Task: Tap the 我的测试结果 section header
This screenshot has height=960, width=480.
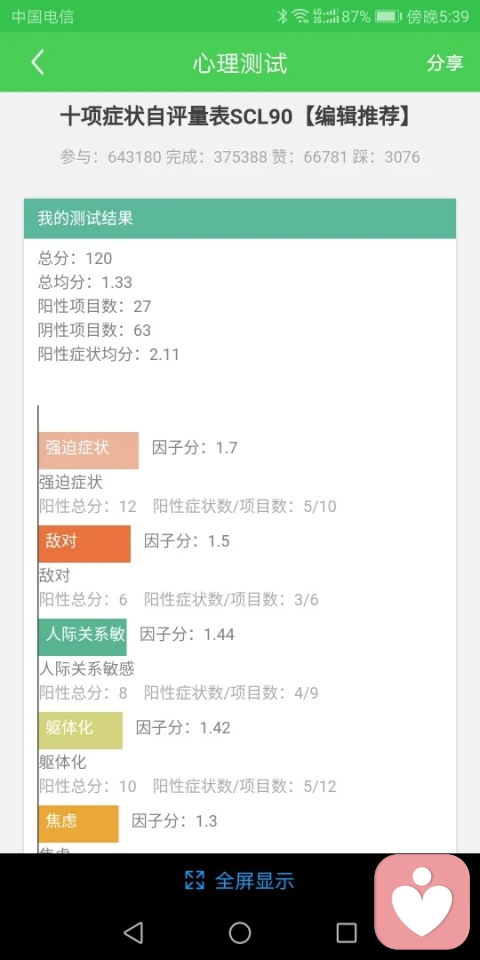Action: [240, 219]
